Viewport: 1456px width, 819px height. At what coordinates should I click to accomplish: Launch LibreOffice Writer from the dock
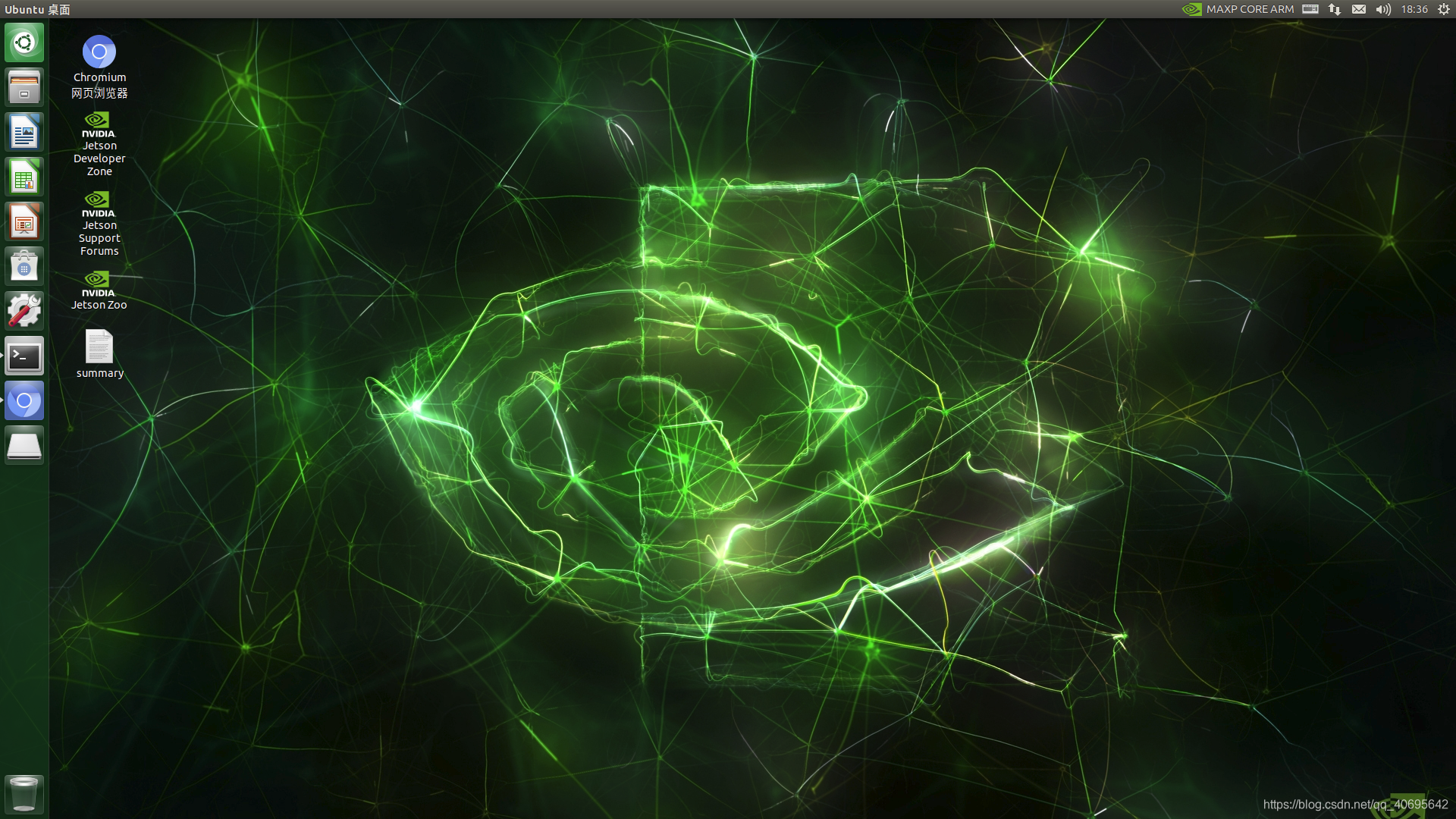(x=24, y=133)
